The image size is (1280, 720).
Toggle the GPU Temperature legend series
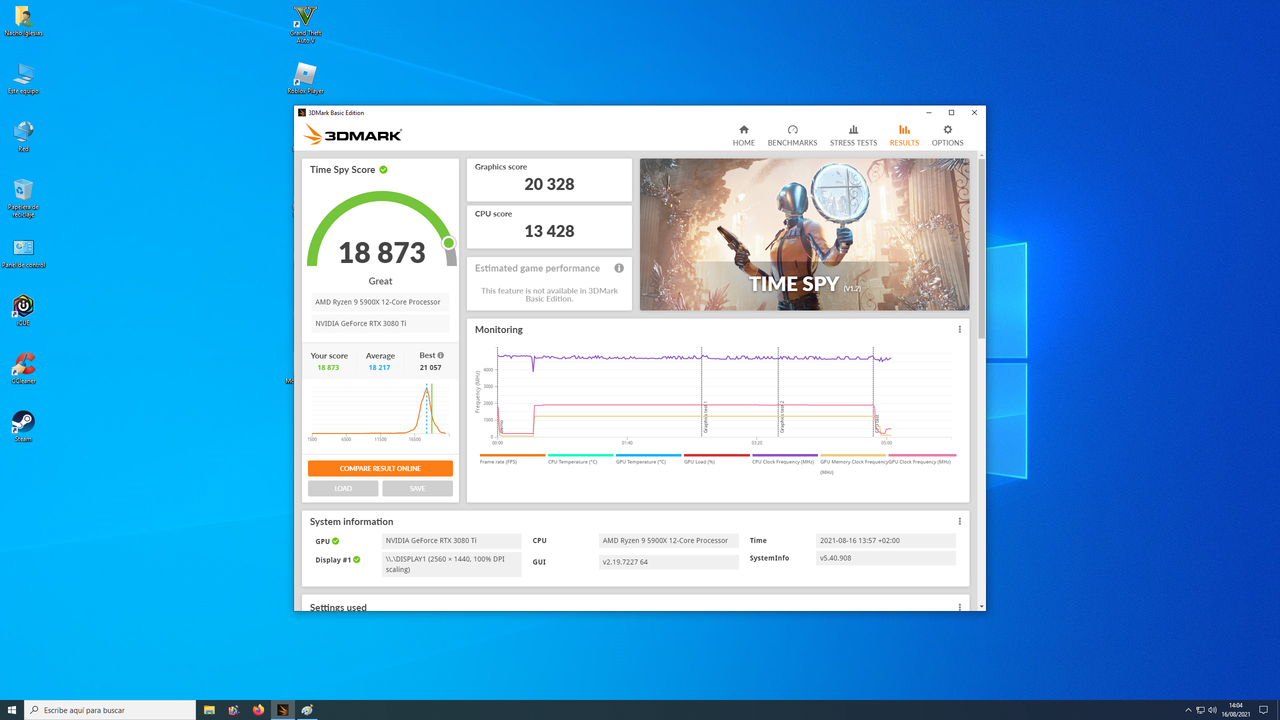648,459
